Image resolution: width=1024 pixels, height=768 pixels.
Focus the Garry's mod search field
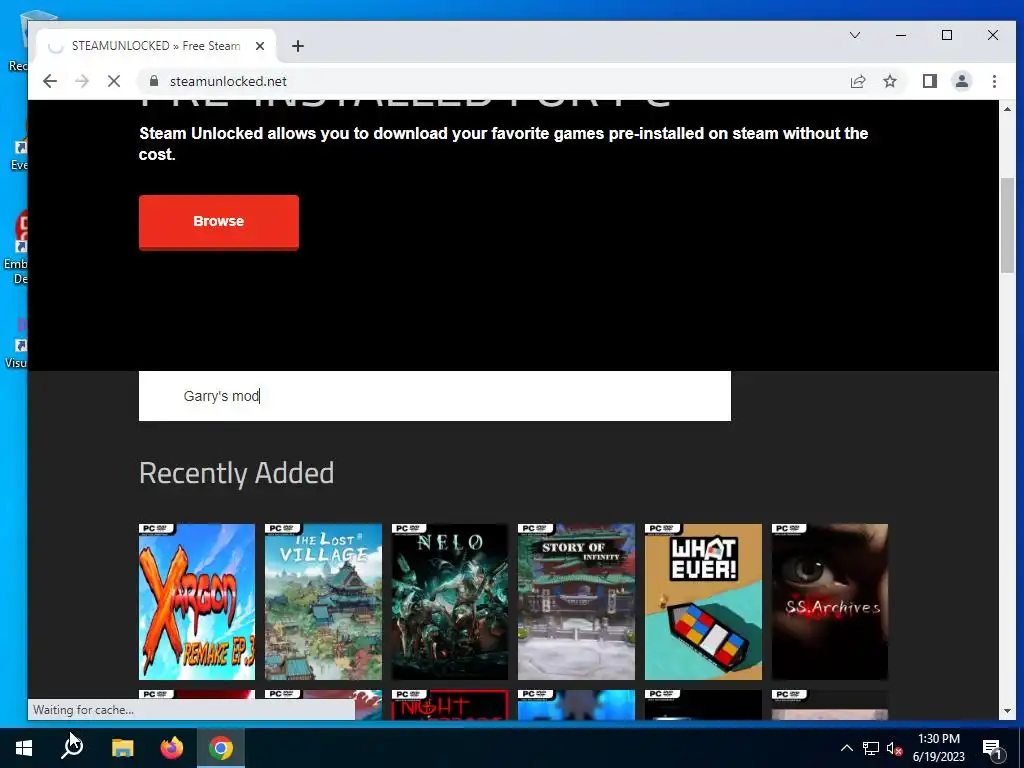pyautogui.click(x=435, y=396)
